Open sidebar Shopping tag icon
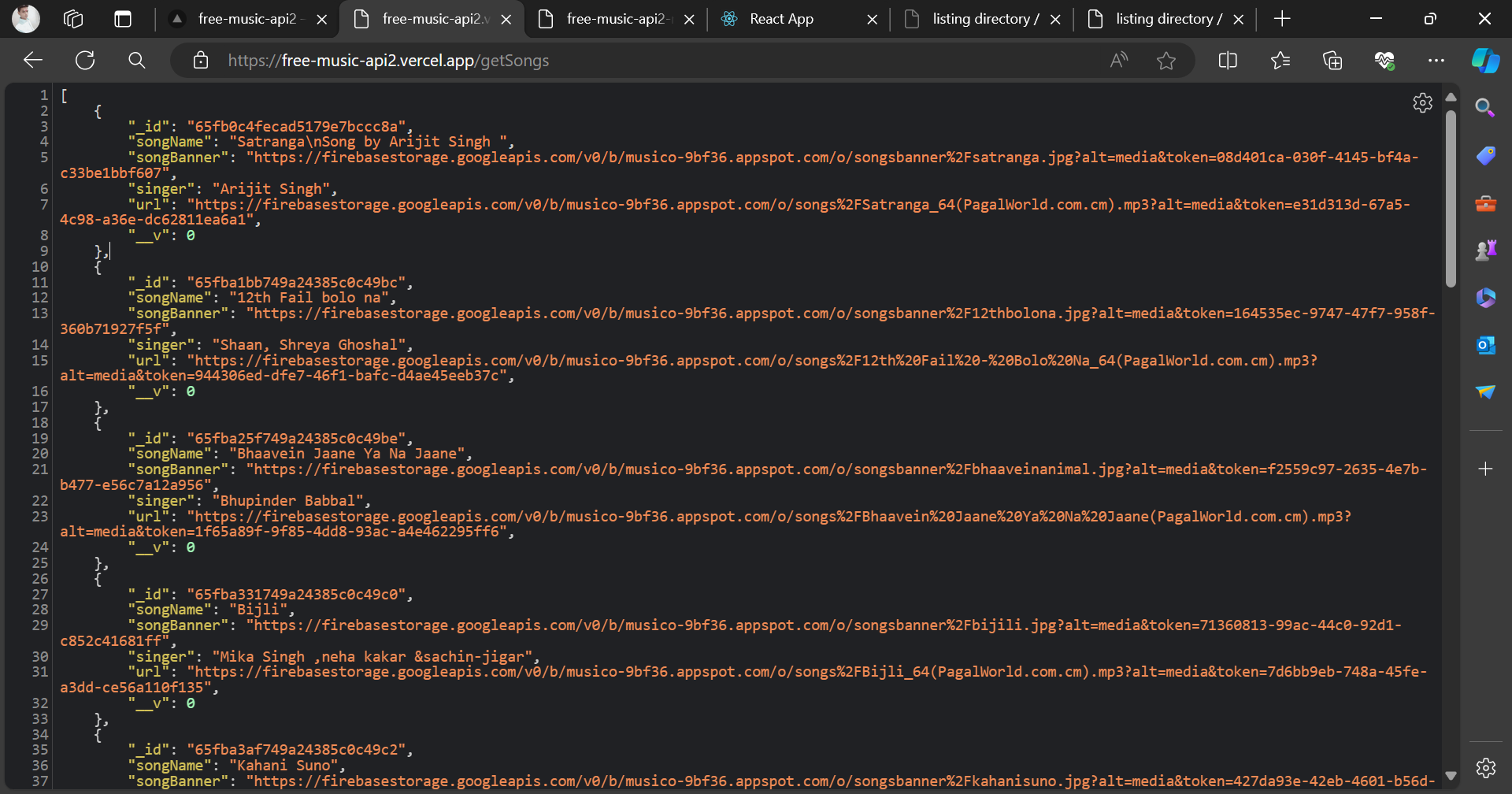 click(x=1485, y=156)
